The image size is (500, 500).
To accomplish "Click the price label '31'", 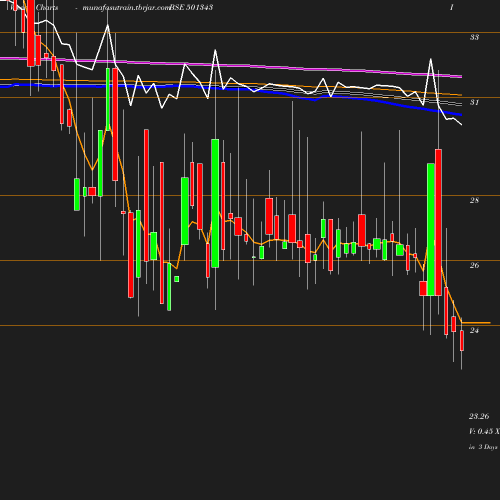I will (x=474, y=102).
